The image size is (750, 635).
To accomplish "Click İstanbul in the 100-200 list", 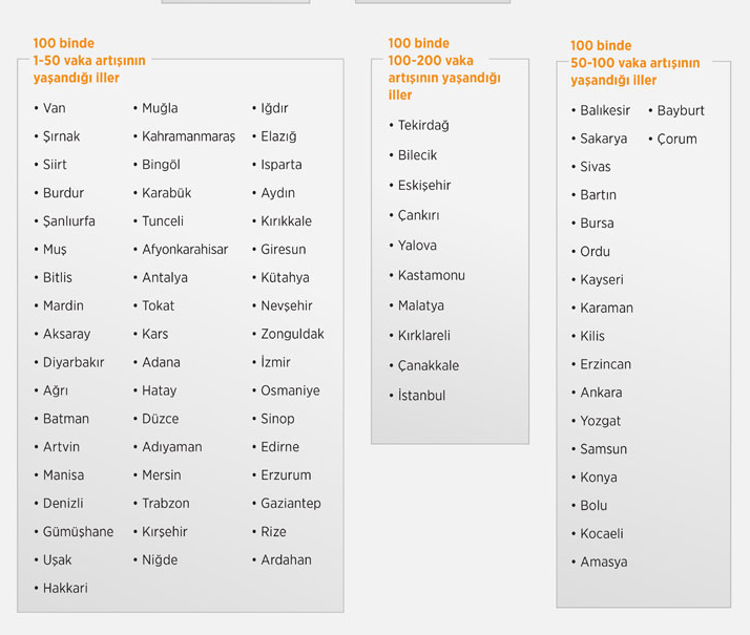I will (x=421, y=395).
